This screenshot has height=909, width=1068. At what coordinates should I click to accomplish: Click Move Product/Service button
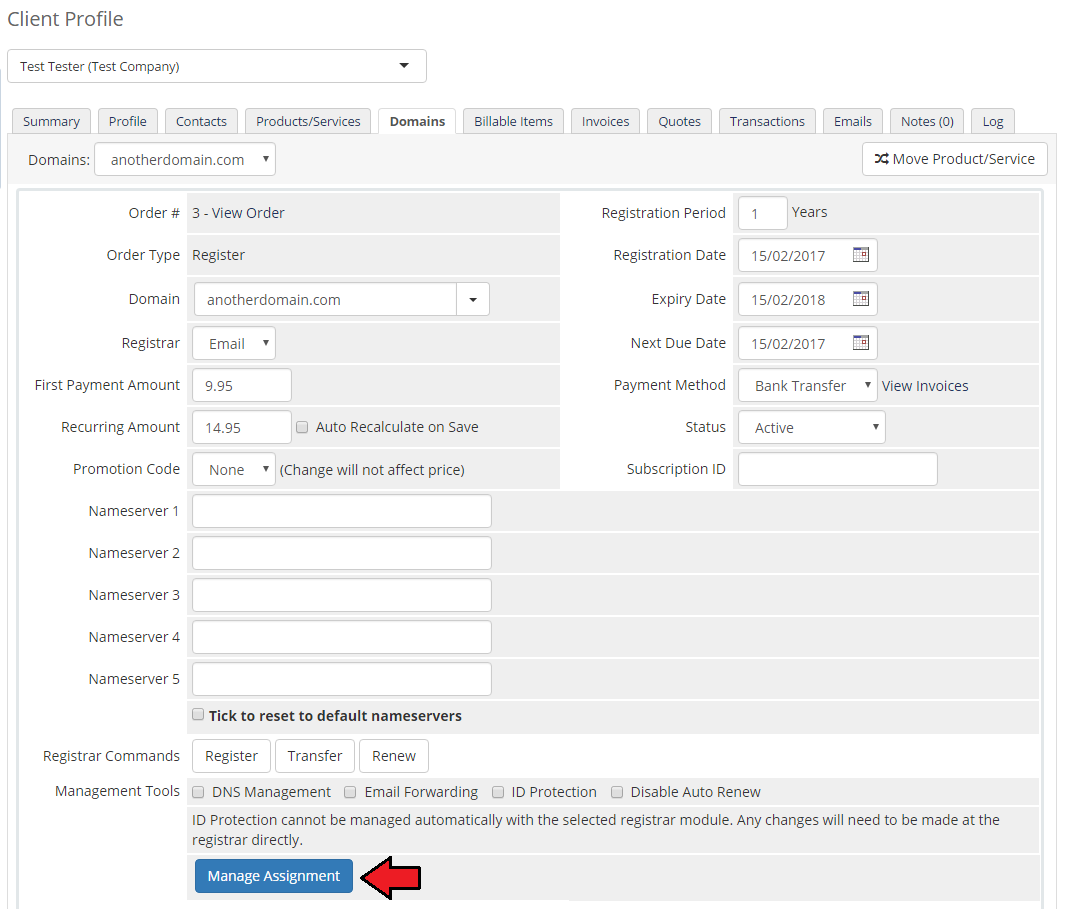coord(955,159)
